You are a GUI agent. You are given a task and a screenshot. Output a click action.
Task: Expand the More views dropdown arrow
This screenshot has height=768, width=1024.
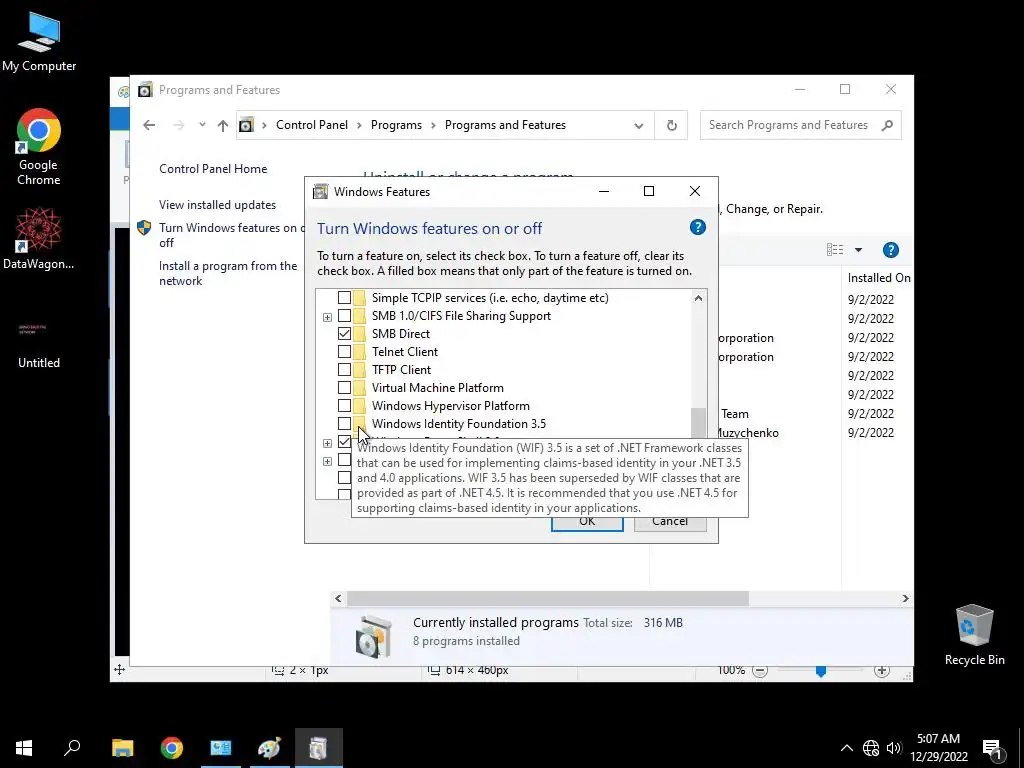click(858, 250)
